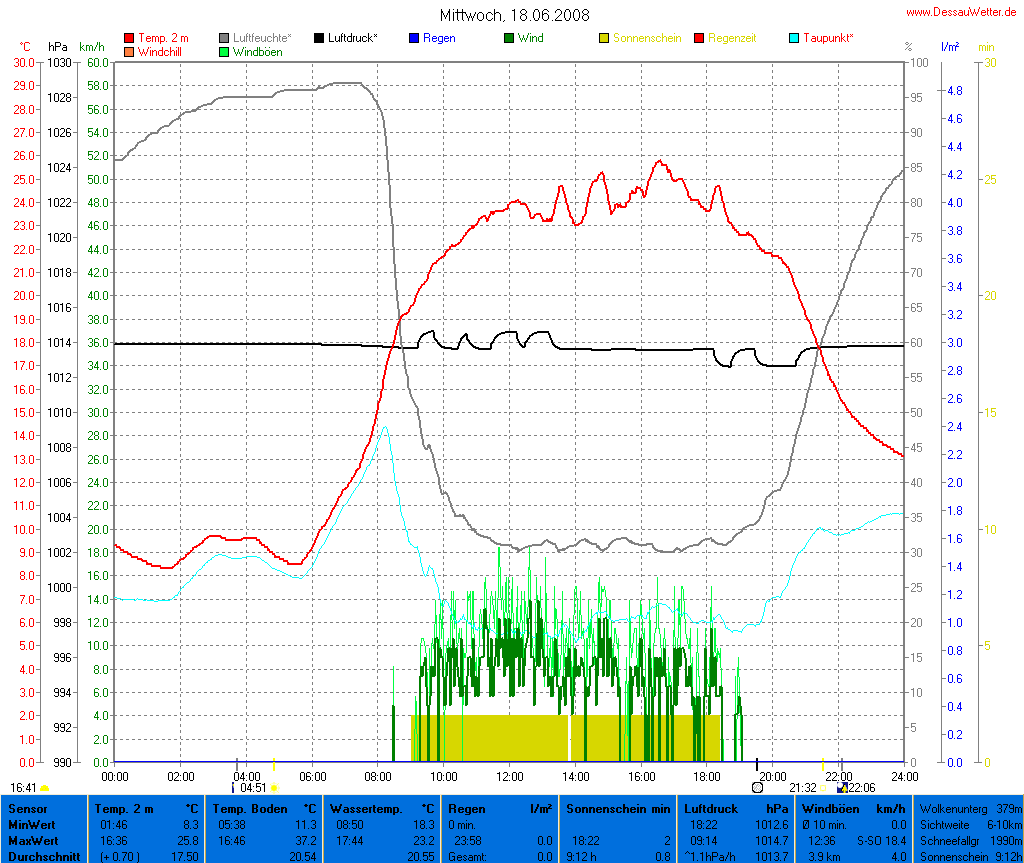Click the Sonnenschein legend label
This screenshot has width=1024, height=863.
point(646,38)
